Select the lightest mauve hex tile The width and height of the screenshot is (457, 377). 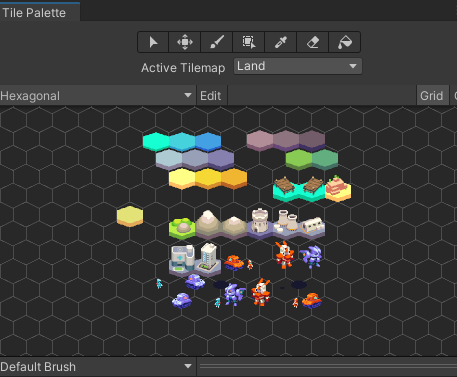pyautogui.click(x=260, y=140)
